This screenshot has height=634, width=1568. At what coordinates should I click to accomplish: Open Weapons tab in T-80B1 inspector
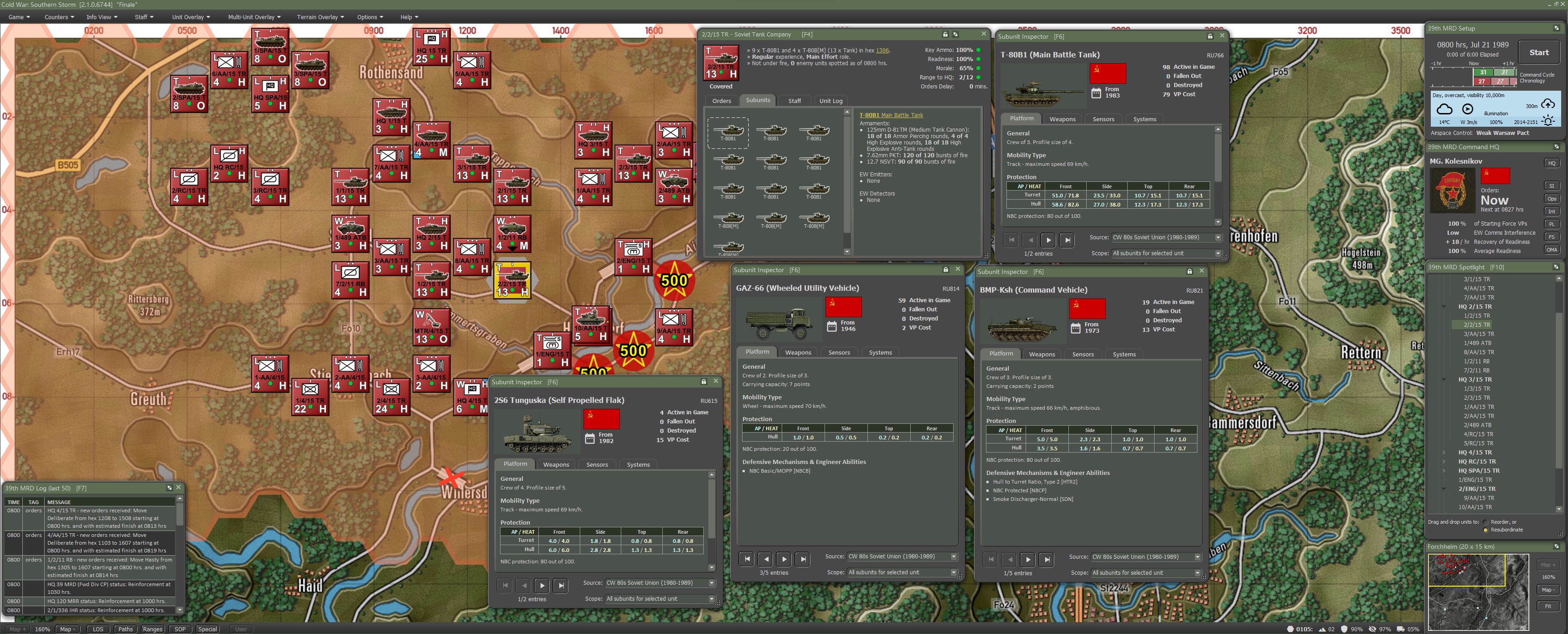1062,119
